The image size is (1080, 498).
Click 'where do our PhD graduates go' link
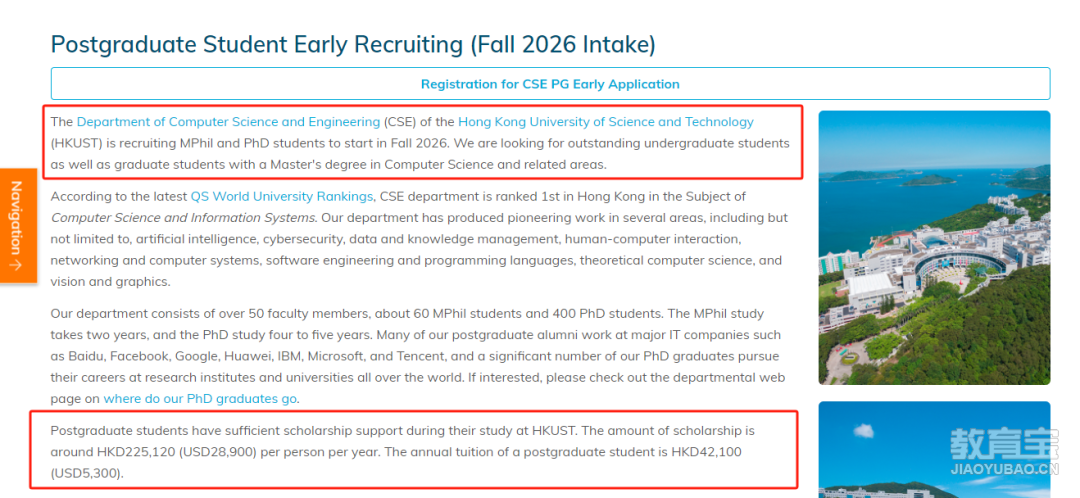coord(200,399)
